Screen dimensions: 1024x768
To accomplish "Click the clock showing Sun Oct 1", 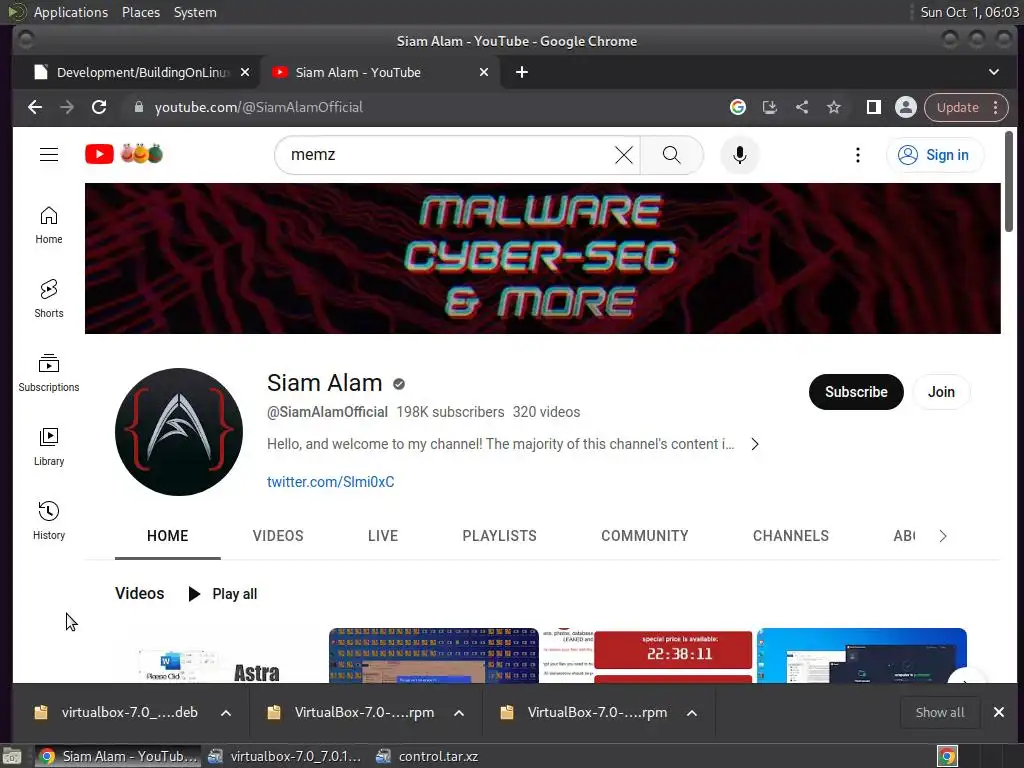I will [969, 12].
